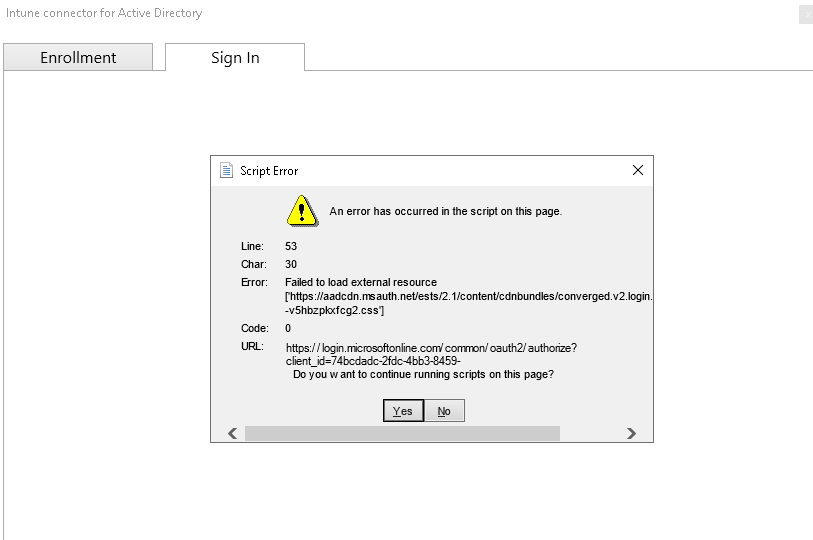Click the horizontal scrollbar thumb in dialog
The width and height of the screenshot is (813, 540).
[402, 433]
